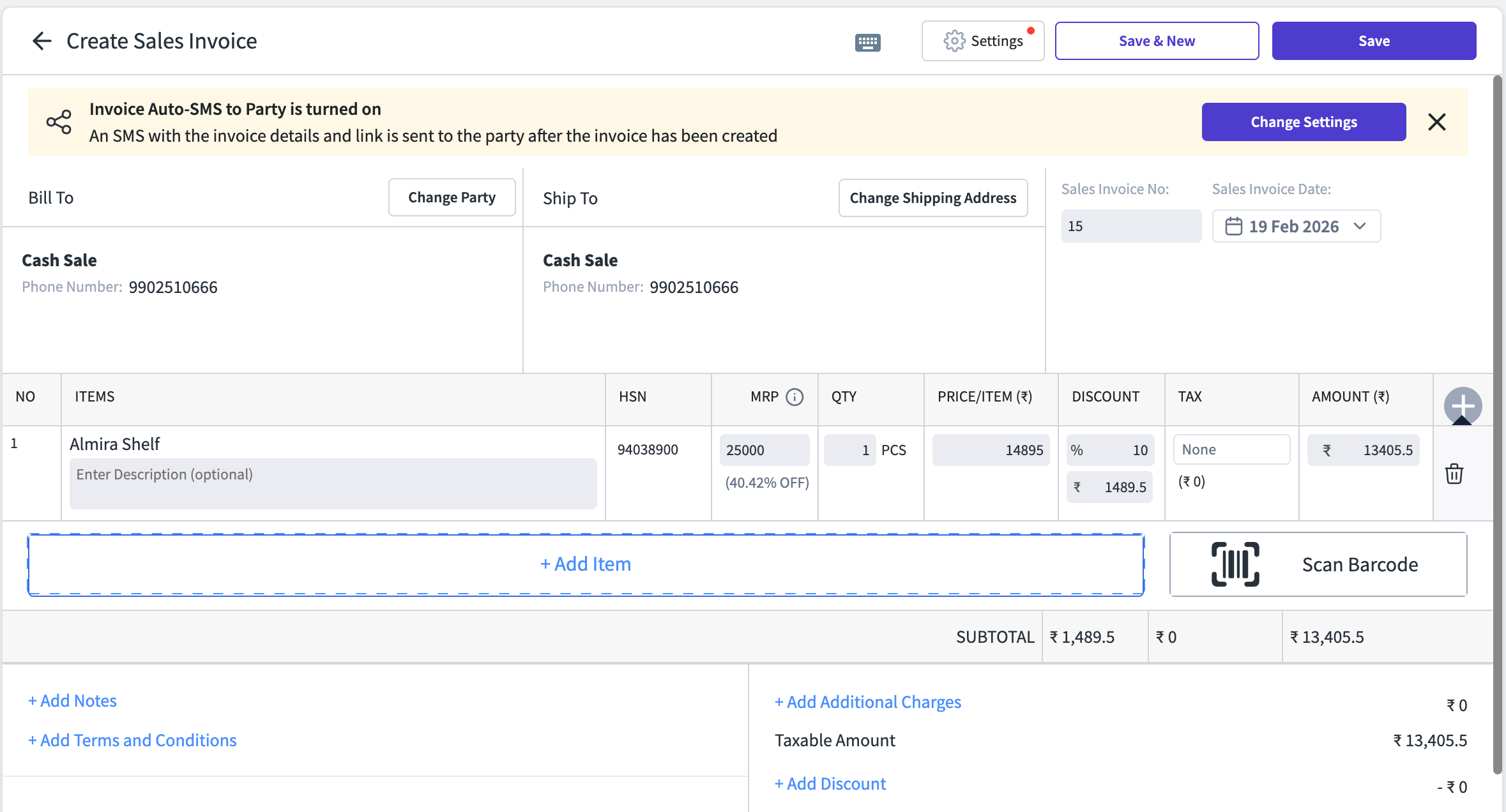1506x812 pixels.
Task: Dismiss the Auto-SMS banner
Action: 1436,122
